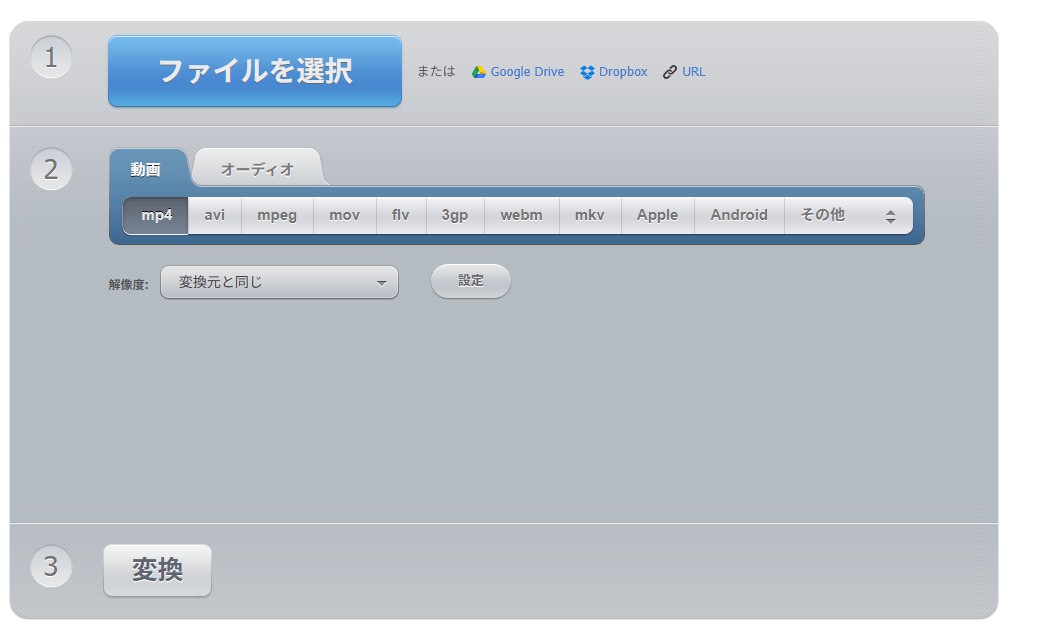Select the mkv format
The image size is (1058, 641).
590,215
